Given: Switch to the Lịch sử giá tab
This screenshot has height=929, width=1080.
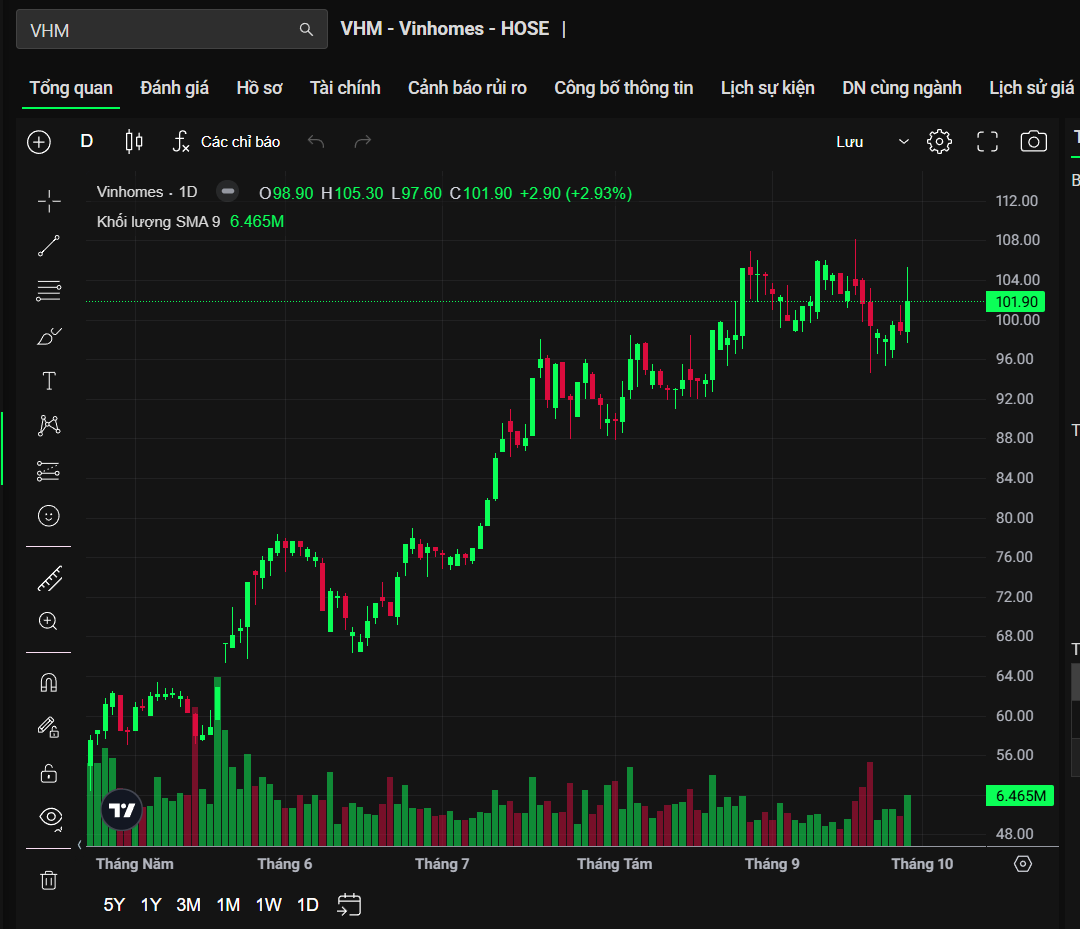Looking at the screenshot, I should click(1031, 88).
